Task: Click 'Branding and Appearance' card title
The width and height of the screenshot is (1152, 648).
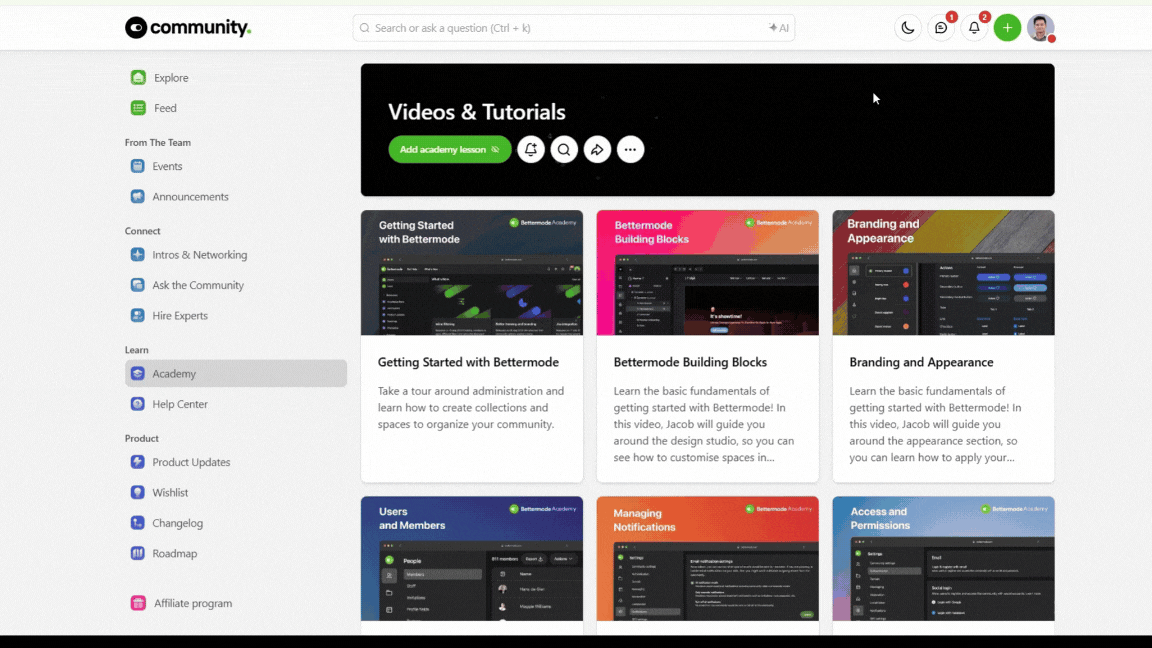Action: 921,362
